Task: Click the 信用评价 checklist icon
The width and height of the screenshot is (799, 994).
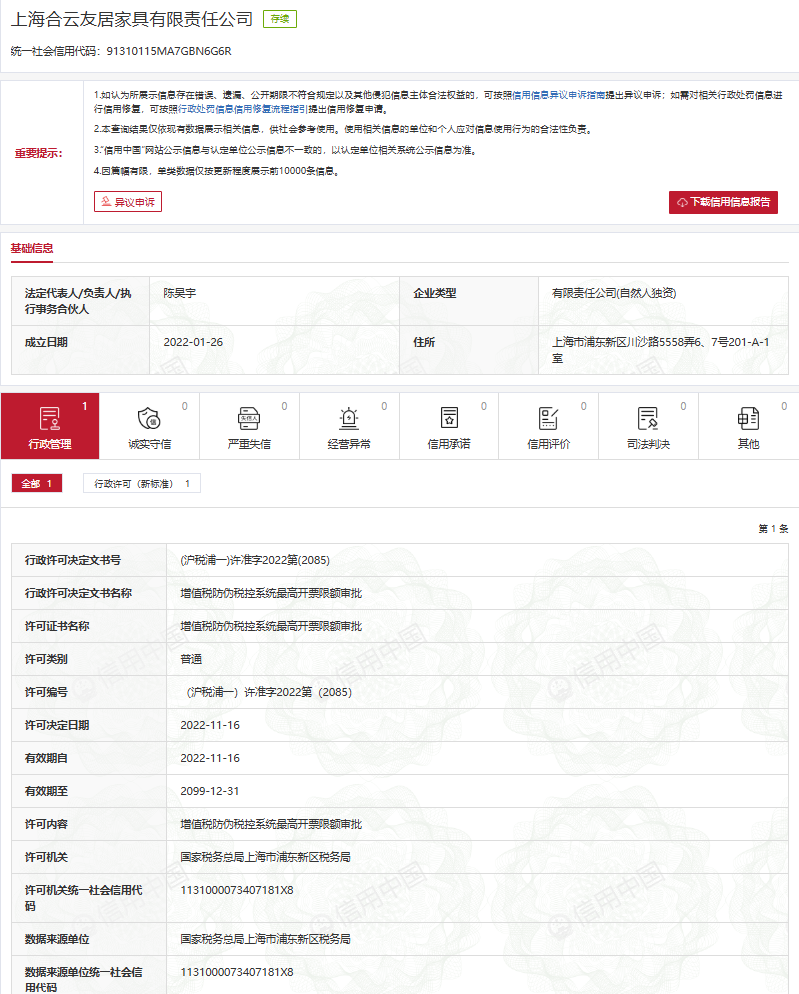Action: point(548,418)
